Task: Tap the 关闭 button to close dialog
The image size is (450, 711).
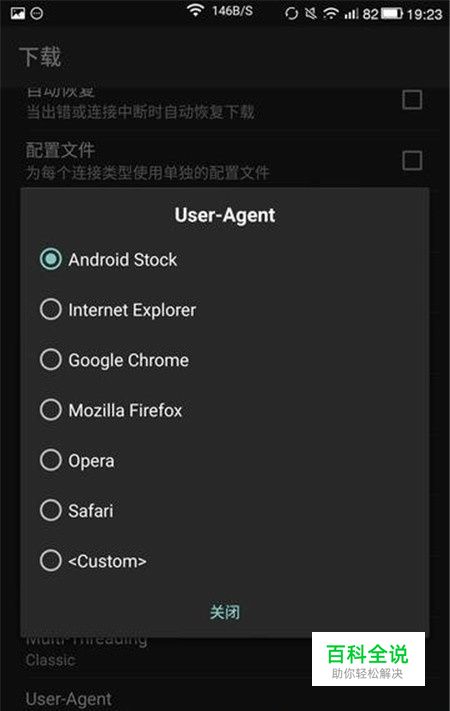Action: [x=225, y=612]
